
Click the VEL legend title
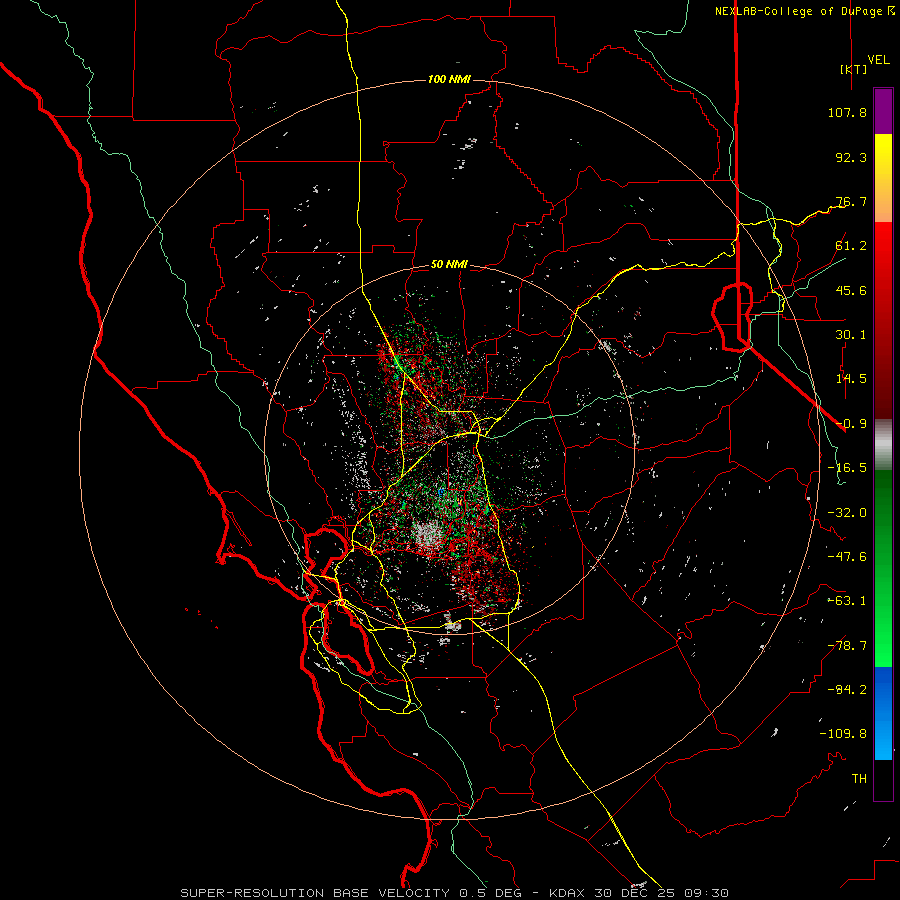[878, 60]
